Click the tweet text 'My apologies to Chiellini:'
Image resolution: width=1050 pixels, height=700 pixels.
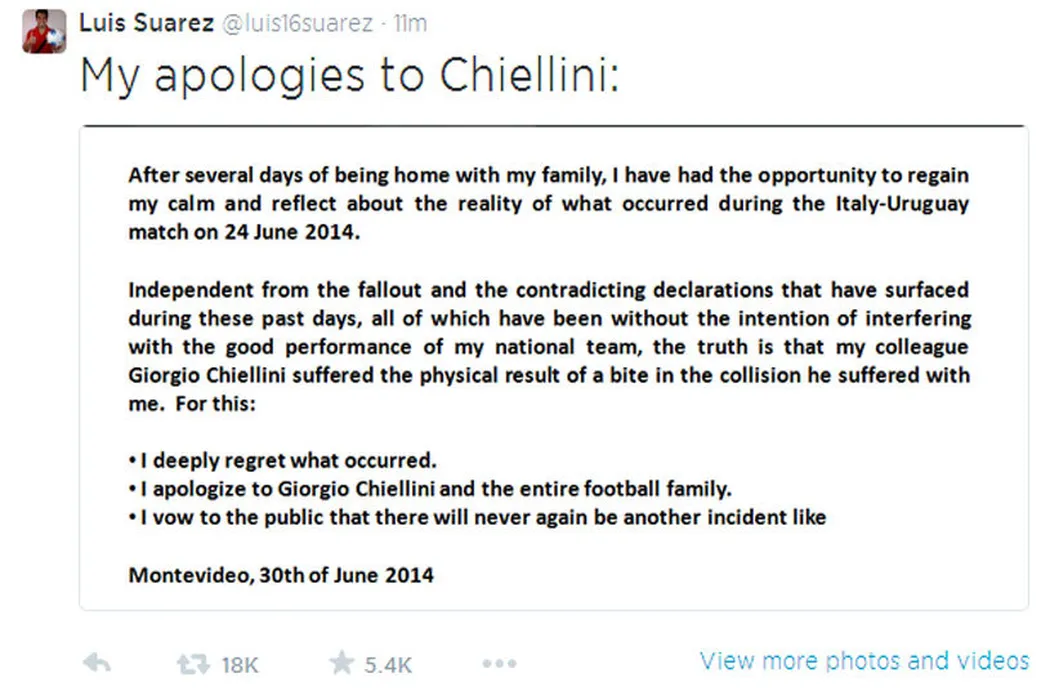click(x=350, y=77)
